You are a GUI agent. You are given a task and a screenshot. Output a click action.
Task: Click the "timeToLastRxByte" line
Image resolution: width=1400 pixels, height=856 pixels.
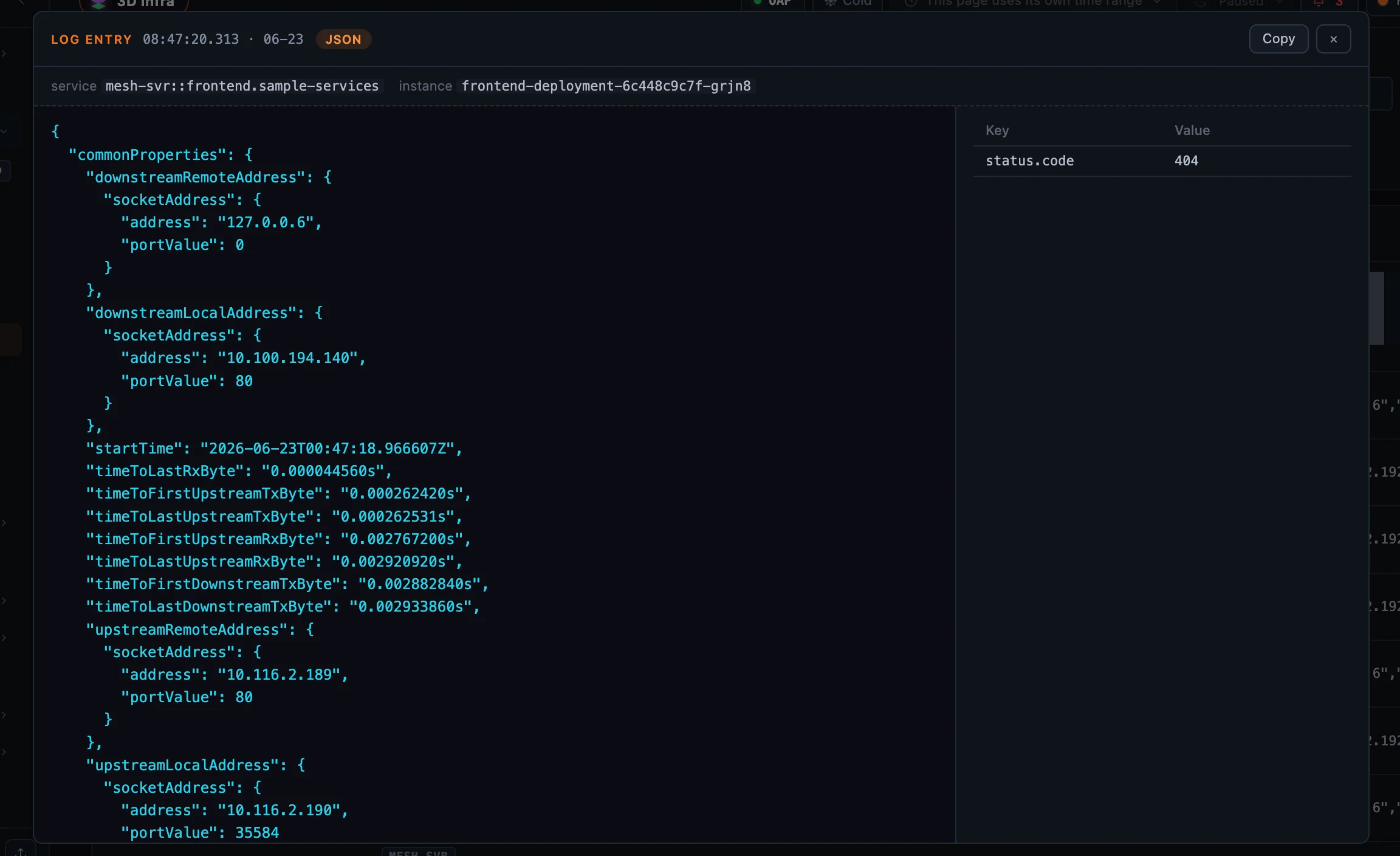coord(239,471)
